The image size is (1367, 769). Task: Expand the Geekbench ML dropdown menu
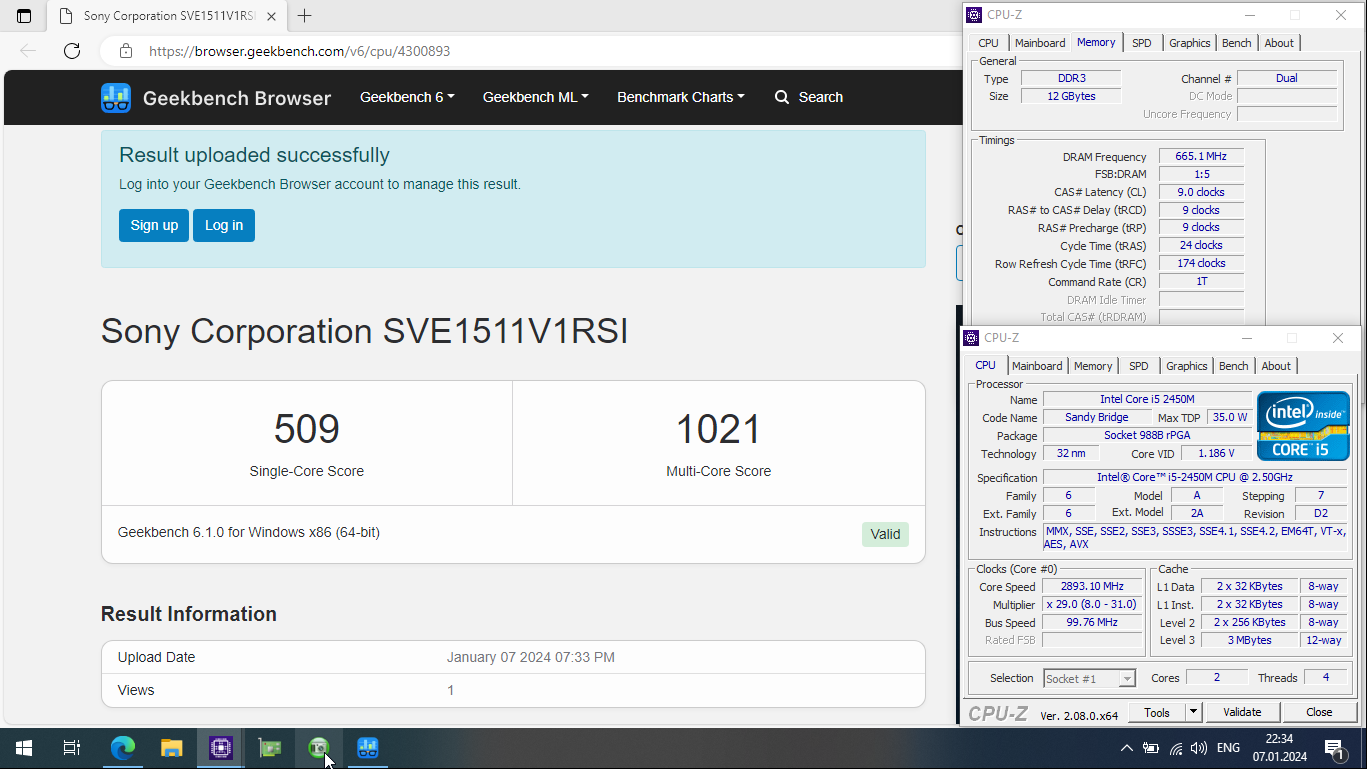click(x=535, y=97)
